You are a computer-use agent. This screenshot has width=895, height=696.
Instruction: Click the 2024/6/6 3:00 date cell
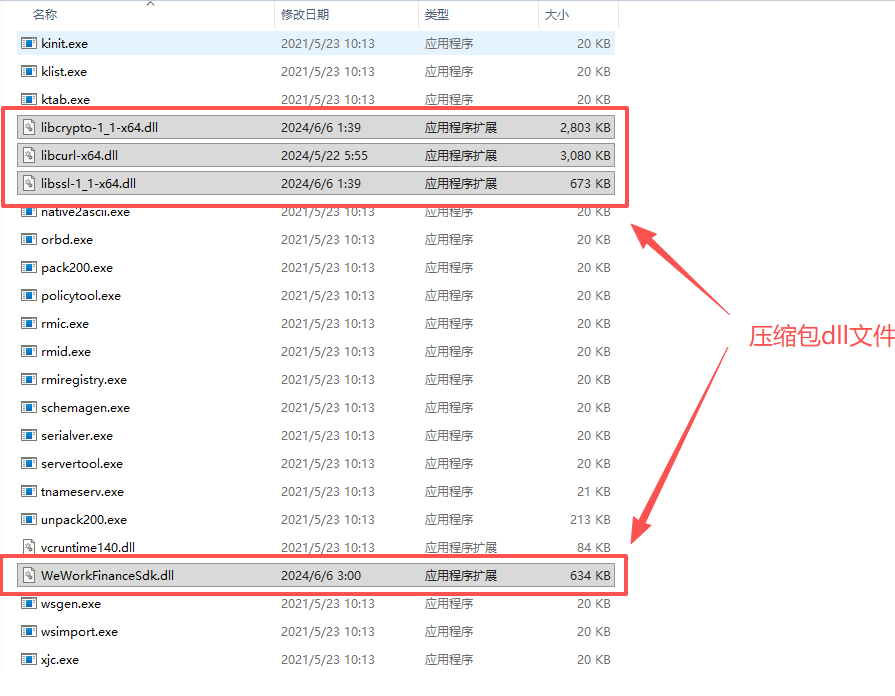[x=321, y=575]
